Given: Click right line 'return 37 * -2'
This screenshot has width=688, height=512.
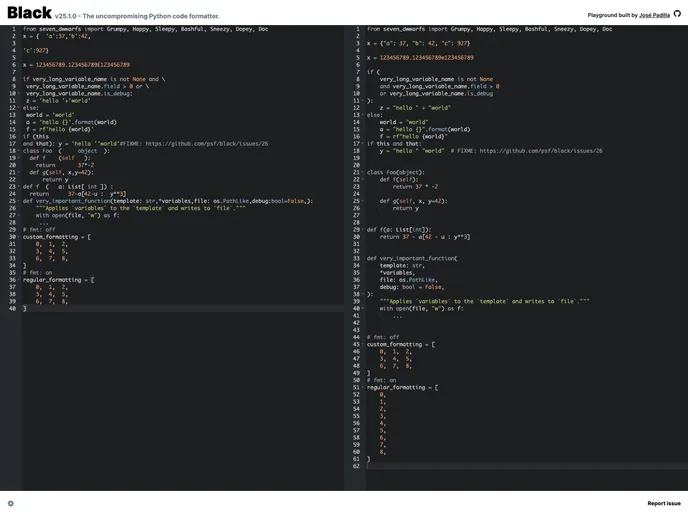Looking at the screenshot, I should (x=415, y=186).
